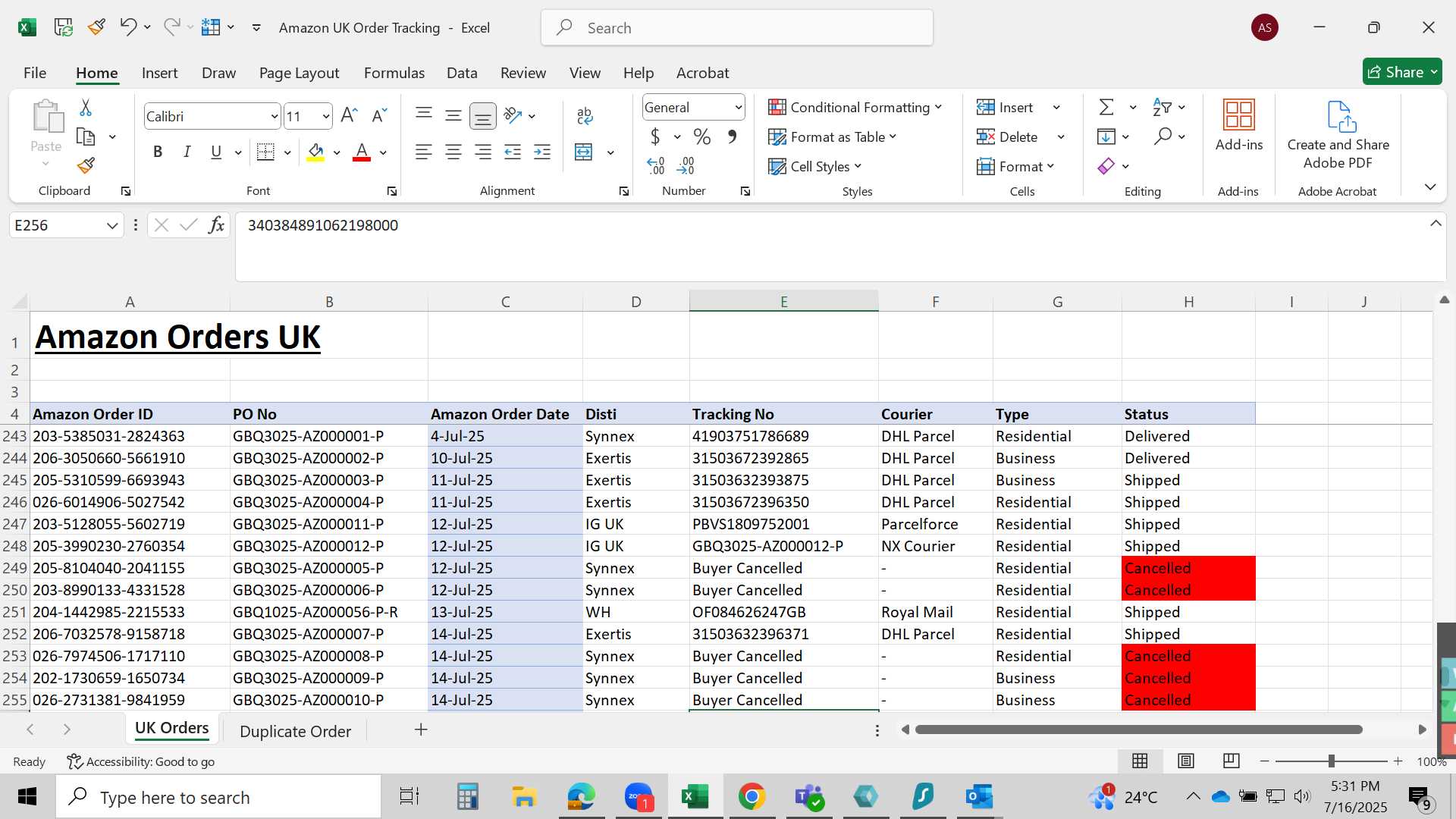Screen dimensions: 1456x819
Task: Apply Percent Style format
Action: tap(702, 136)
